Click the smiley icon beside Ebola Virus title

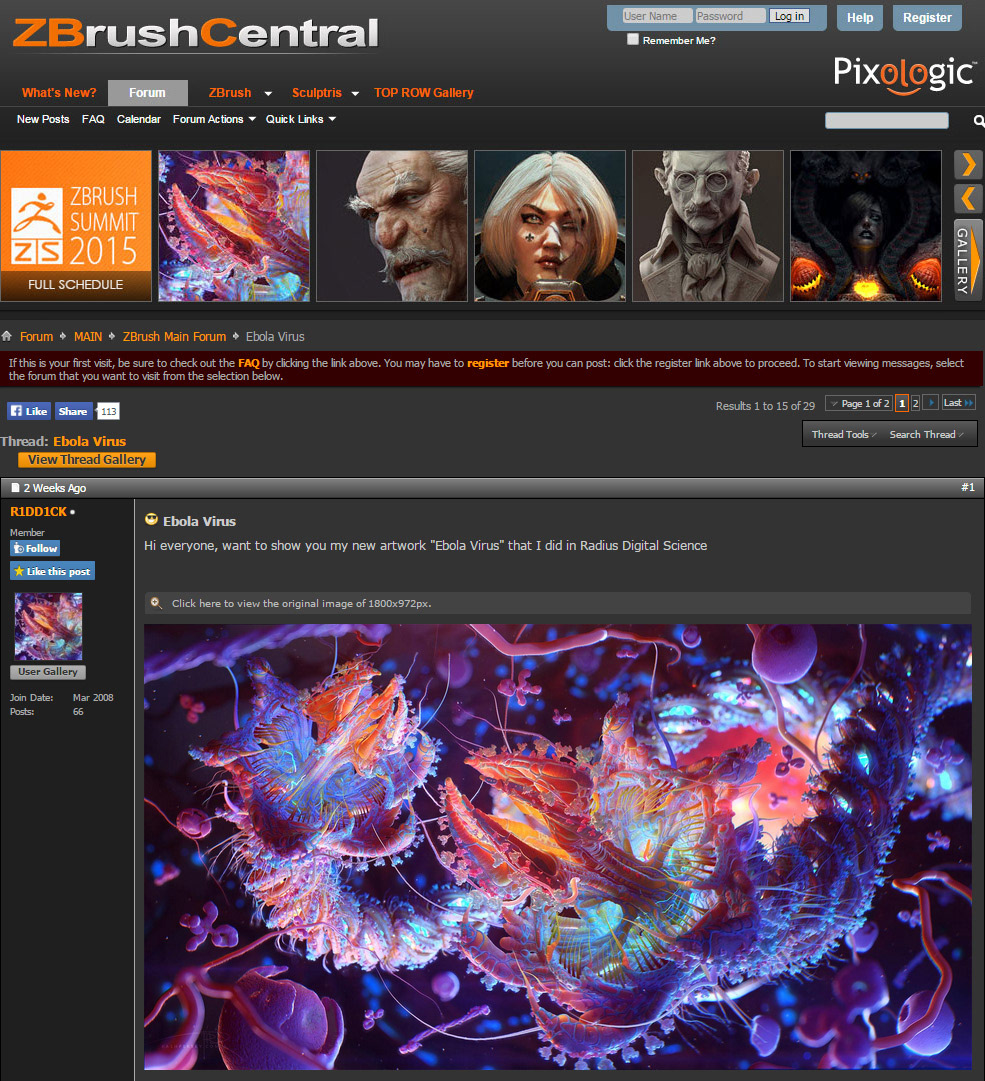click(x=152, y=520)
